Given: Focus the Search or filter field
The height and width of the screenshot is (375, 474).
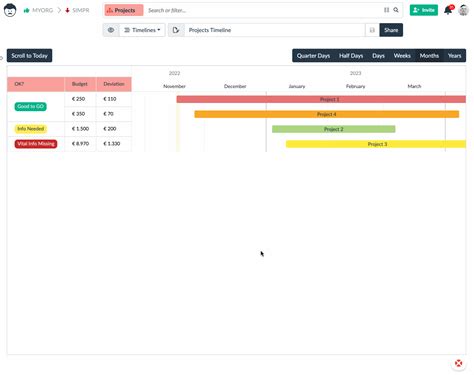Looking at the screenshot, I should click(x=263, y=10).
